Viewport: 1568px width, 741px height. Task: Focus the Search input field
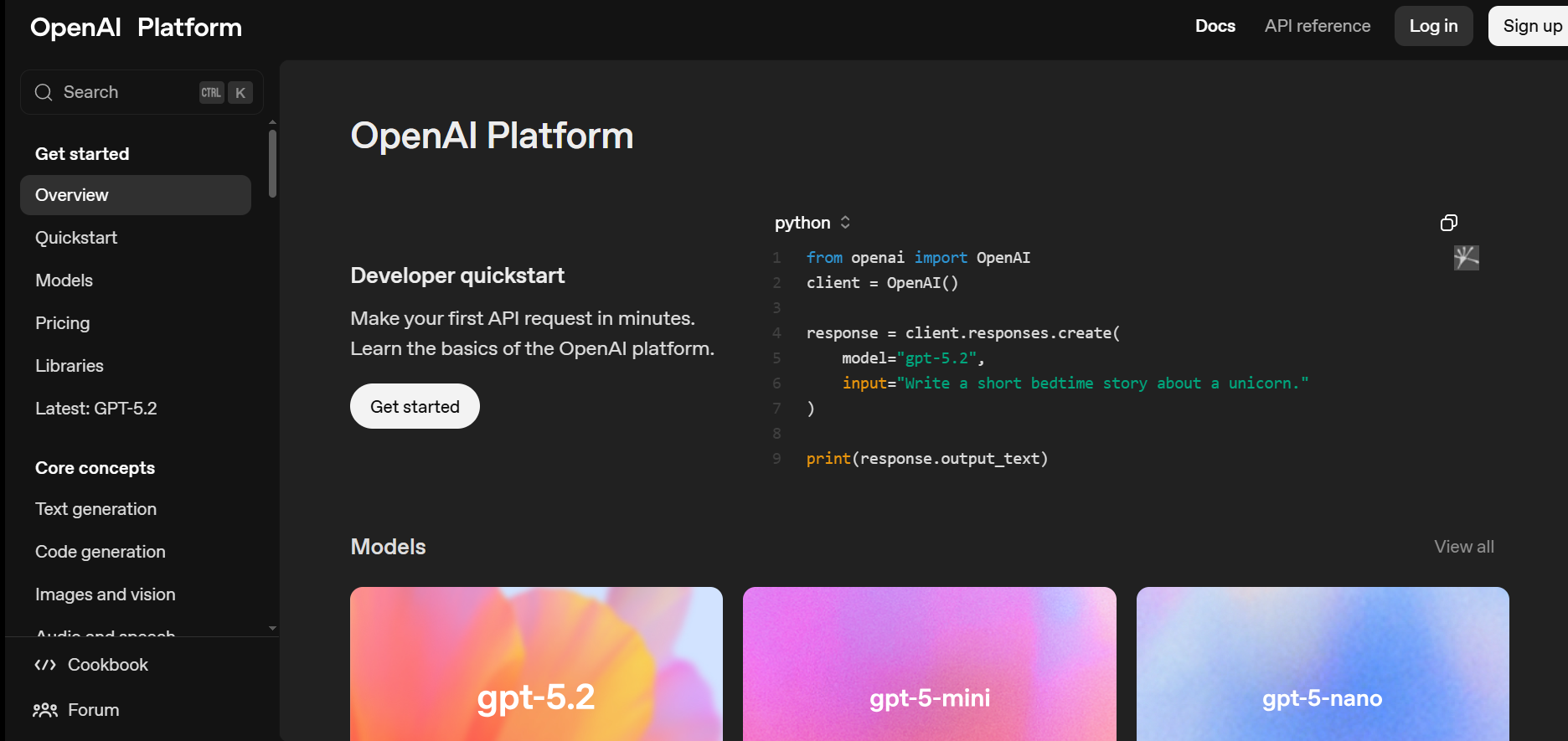(126, 92)
